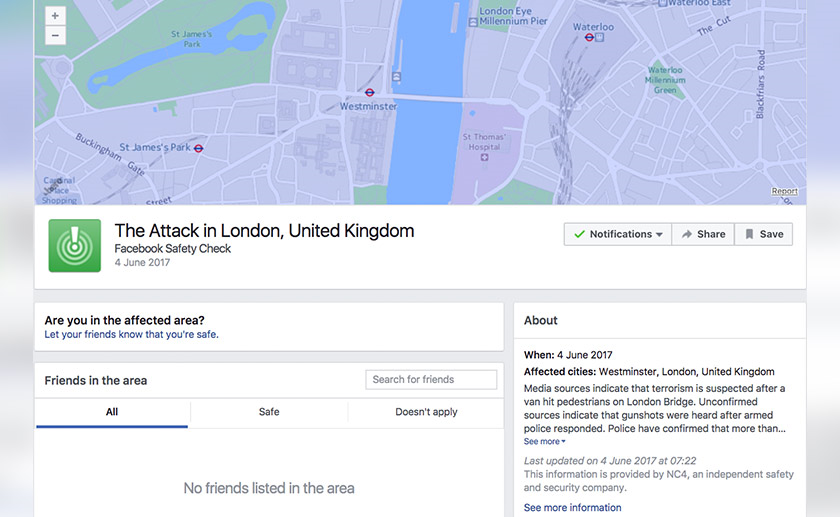Save the Safety Check page
Viewport: 840px width, 517px height.
tap(763, 234)
